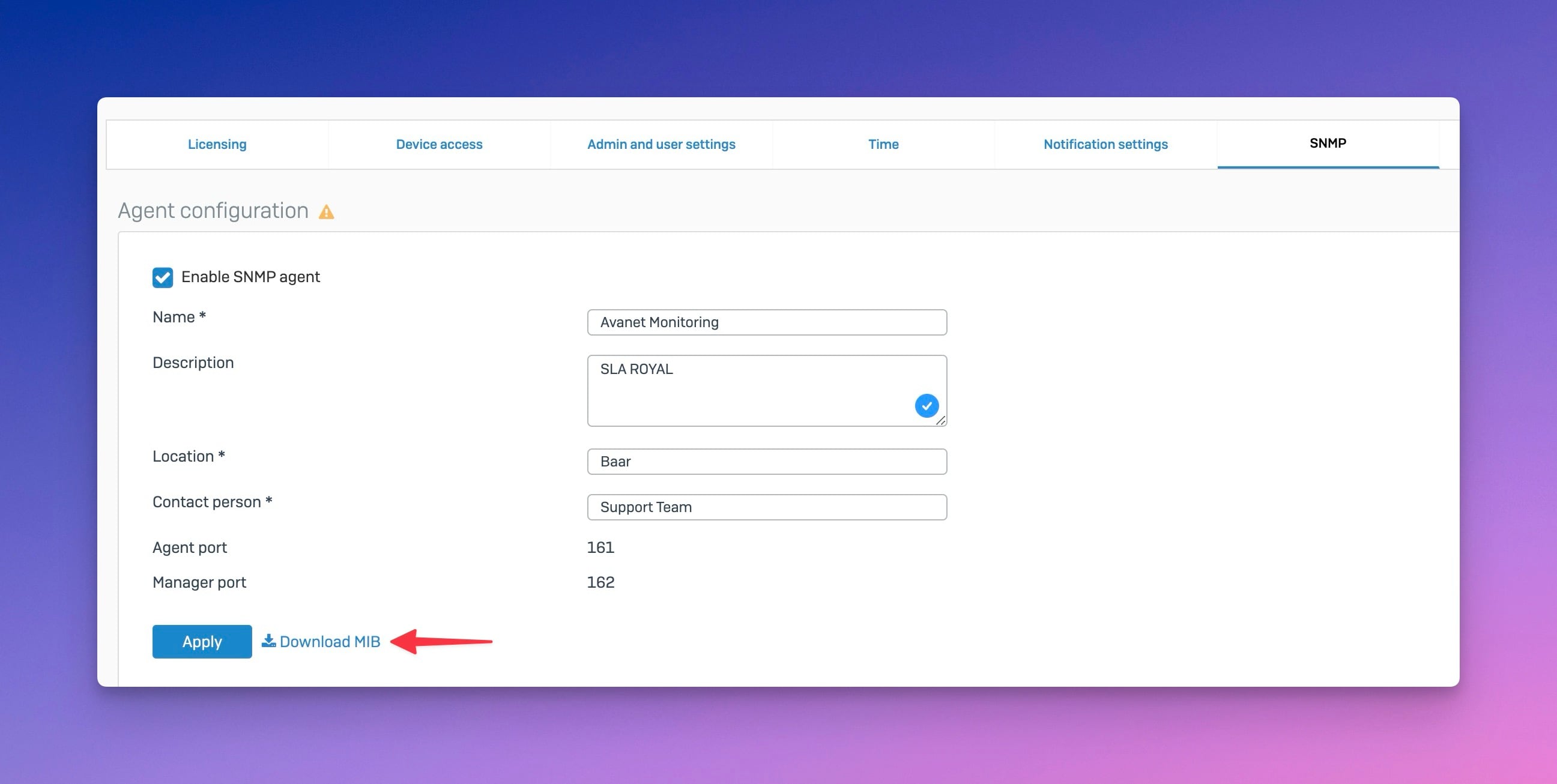The height and width of the screenshot is (784, 1557).
Task: Edit the Location field containing Baar
Action: 766,461
